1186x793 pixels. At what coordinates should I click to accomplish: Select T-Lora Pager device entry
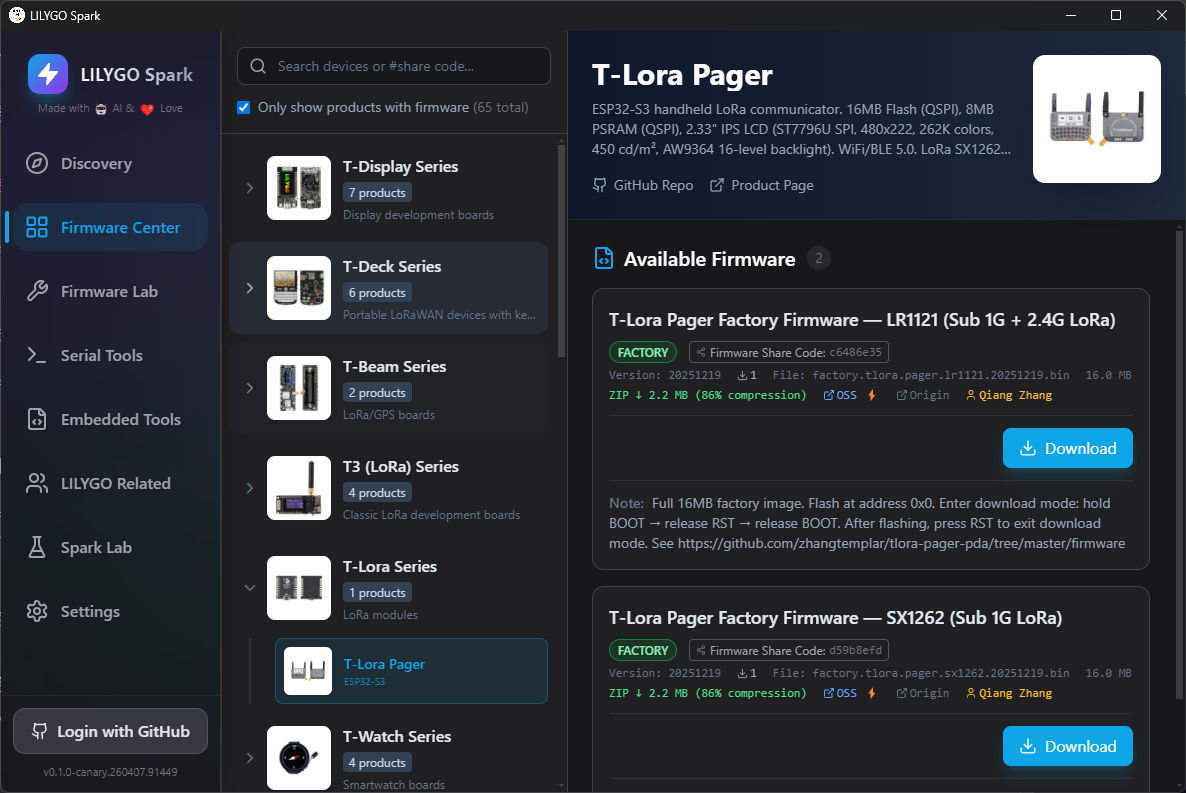pyautogui.click(x=411, y=670)
